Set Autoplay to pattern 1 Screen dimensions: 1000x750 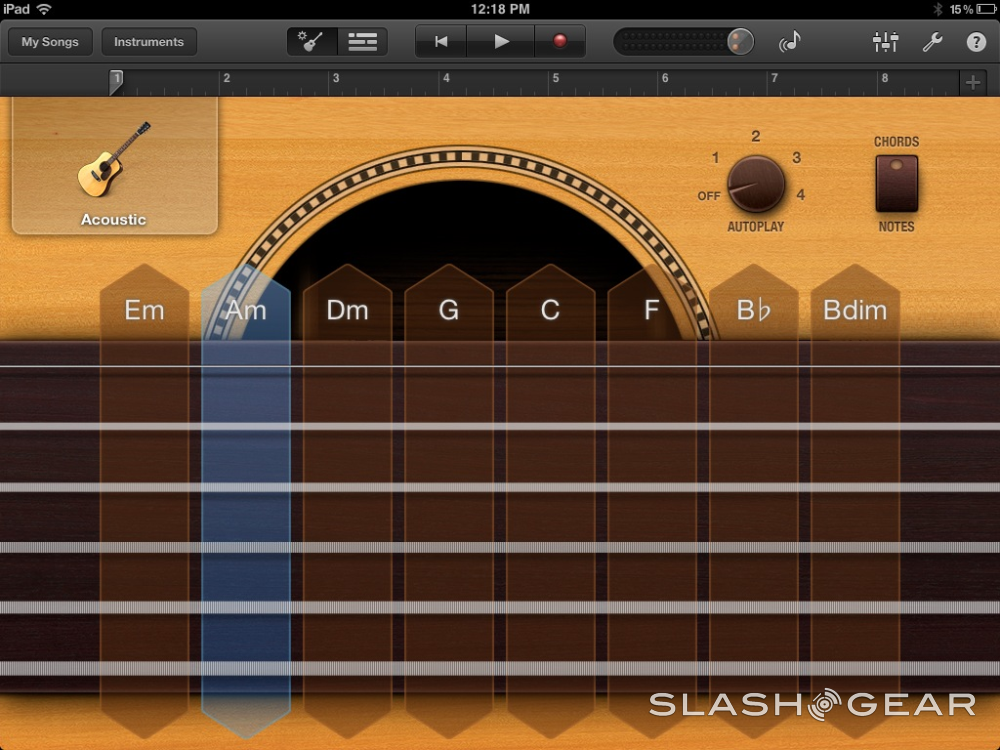coord(716,158)
